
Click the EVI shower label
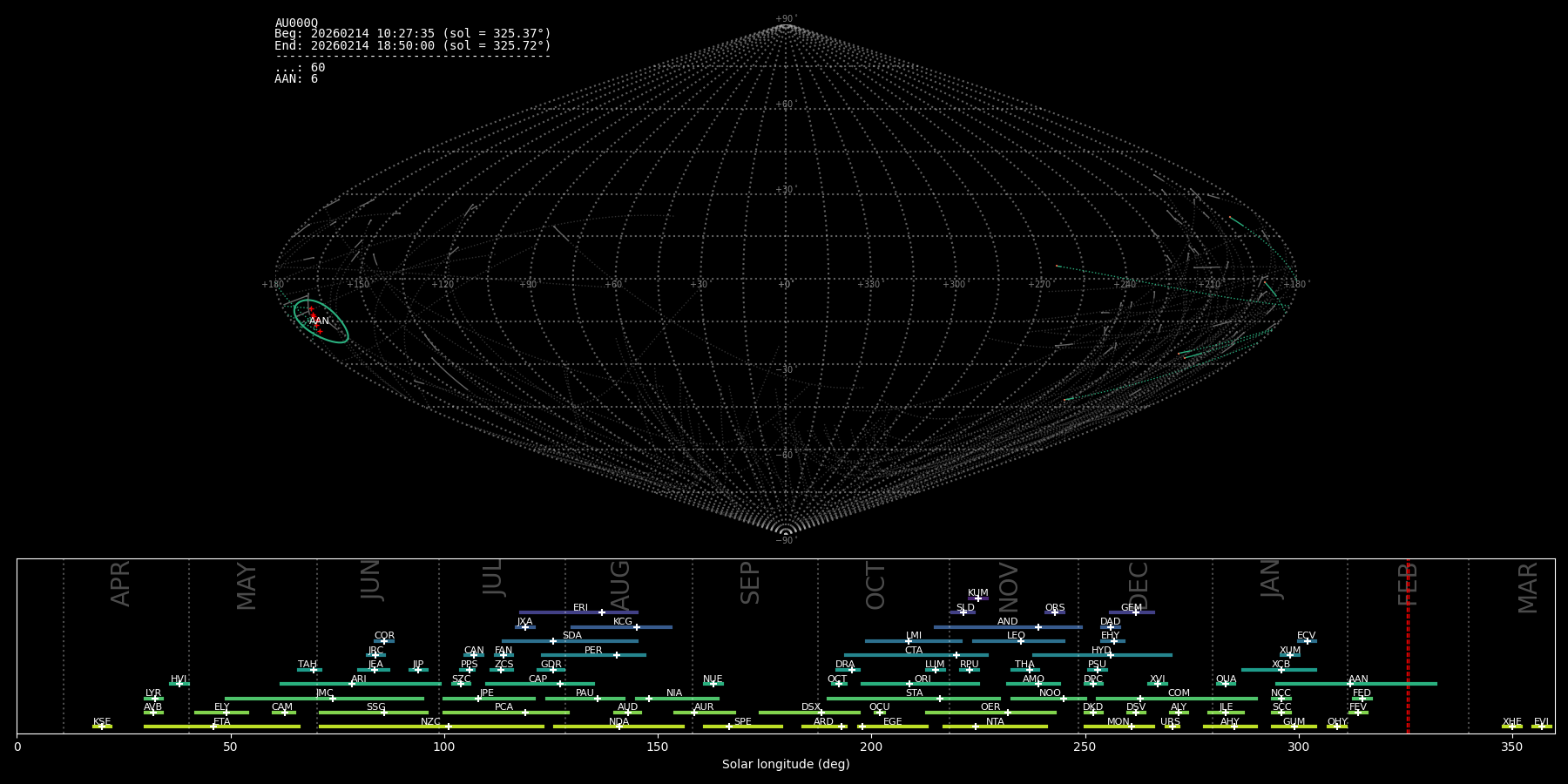[1541, 722]
